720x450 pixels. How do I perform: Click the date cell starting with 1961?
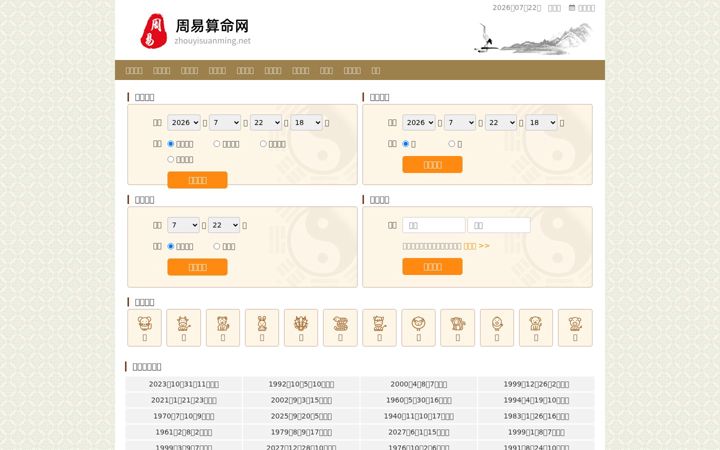point(184,432)
